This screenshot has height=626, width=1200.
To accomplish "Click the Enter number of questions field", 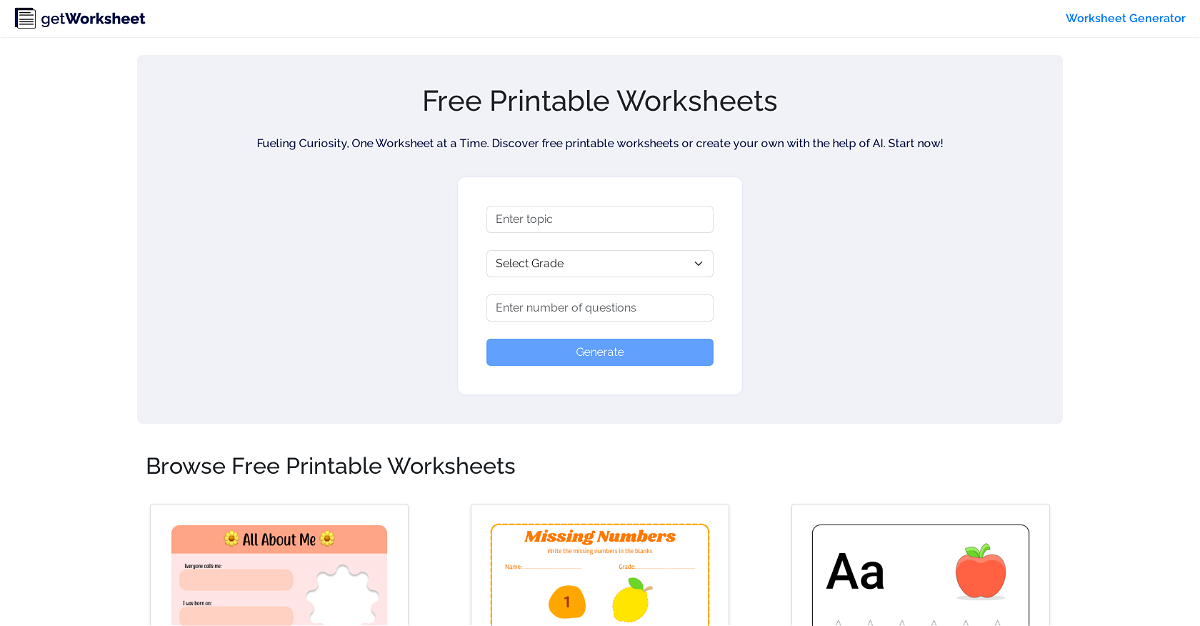I will coord(600,308).
